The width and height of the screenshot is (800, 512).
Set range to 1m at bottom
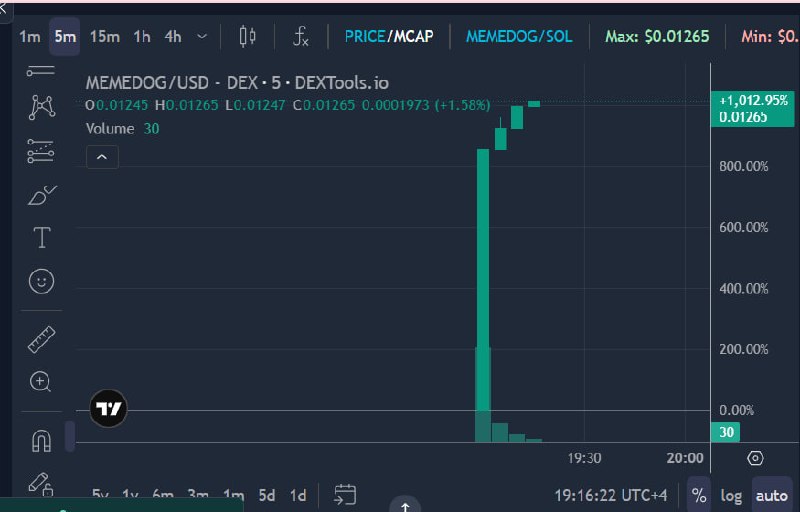coord(233,495)
